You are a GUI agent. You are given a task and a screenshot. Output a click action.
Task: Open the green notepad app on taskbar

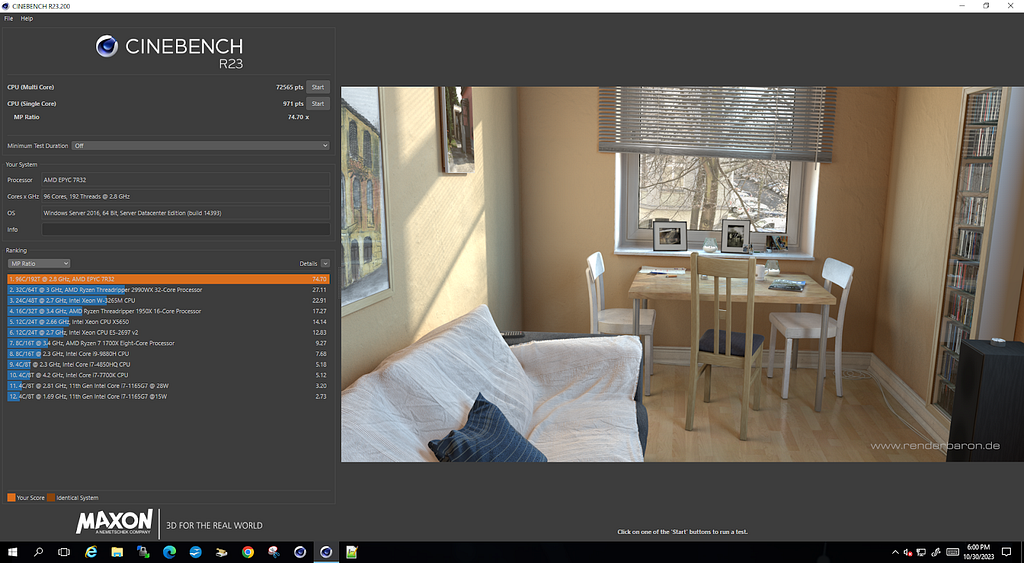tap(352, 553)
